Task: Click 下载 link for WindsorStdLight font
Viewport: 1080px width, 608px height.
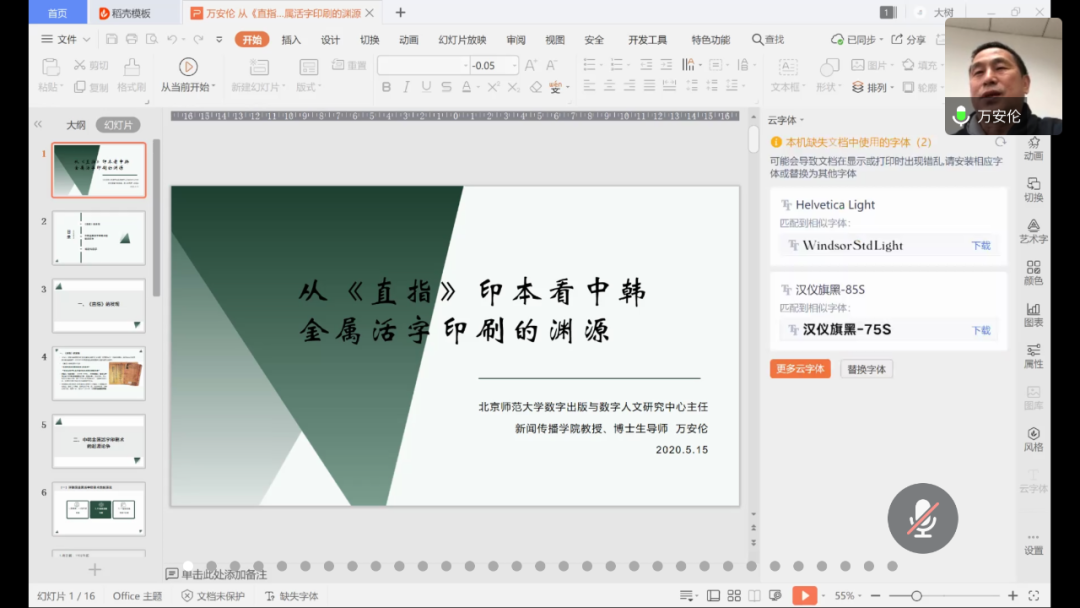Action: [981, 245]
